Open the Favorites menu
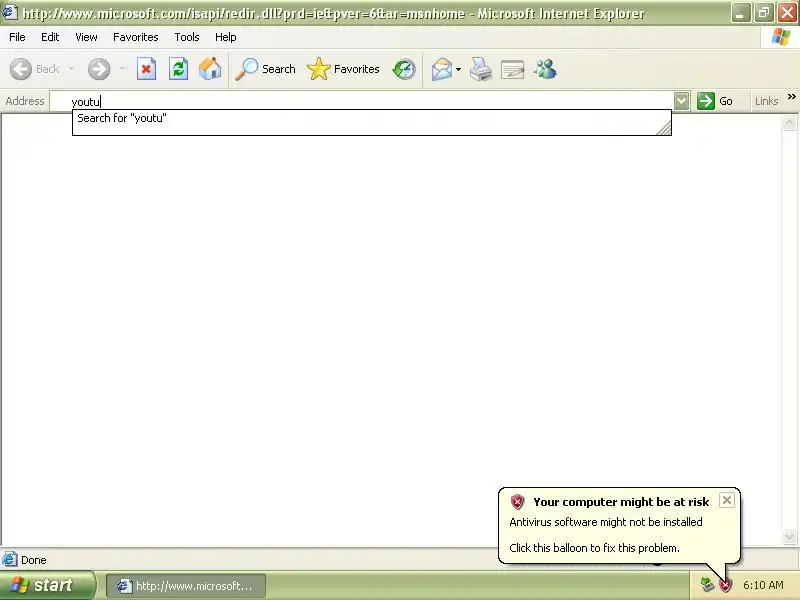 (x=136, y=37)
